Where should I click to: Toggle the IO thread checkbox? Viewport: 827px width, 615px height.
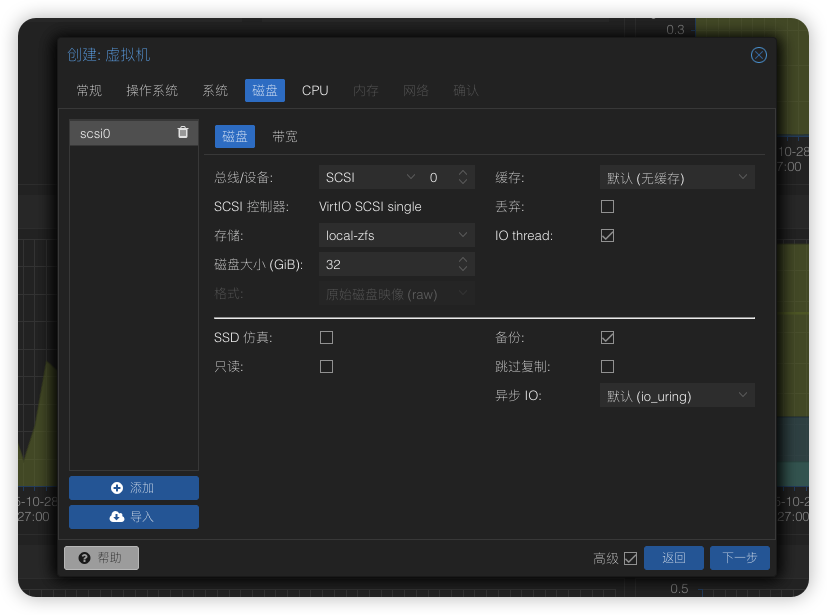pos(607,236)
